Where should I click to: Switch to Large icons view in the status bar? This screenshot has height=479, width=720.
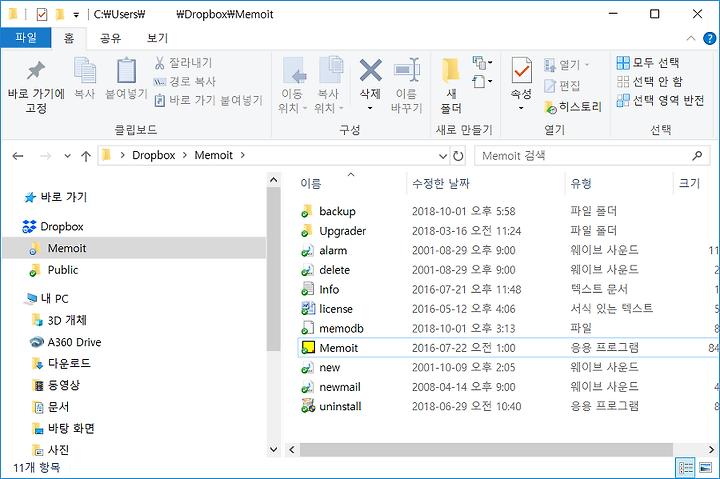[x=705, y=468]
